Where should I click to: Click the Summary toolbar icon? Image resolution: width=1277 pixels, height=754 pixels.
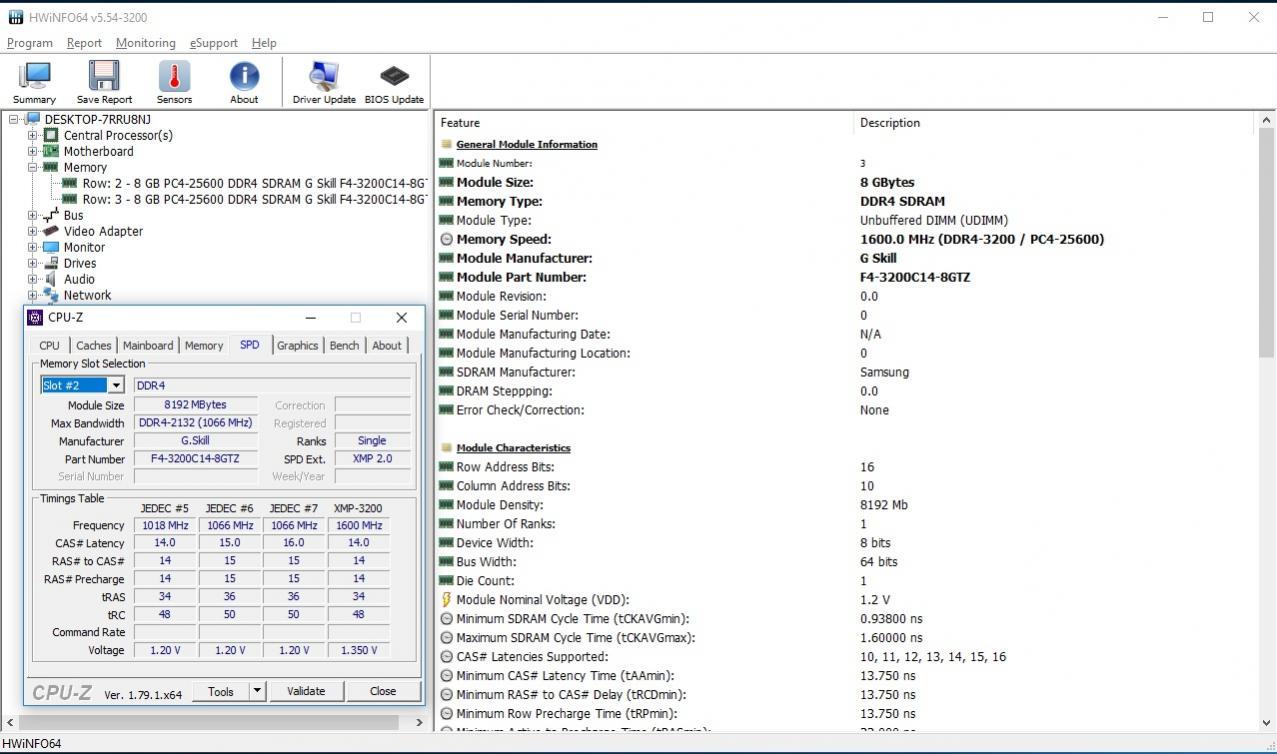34,79
